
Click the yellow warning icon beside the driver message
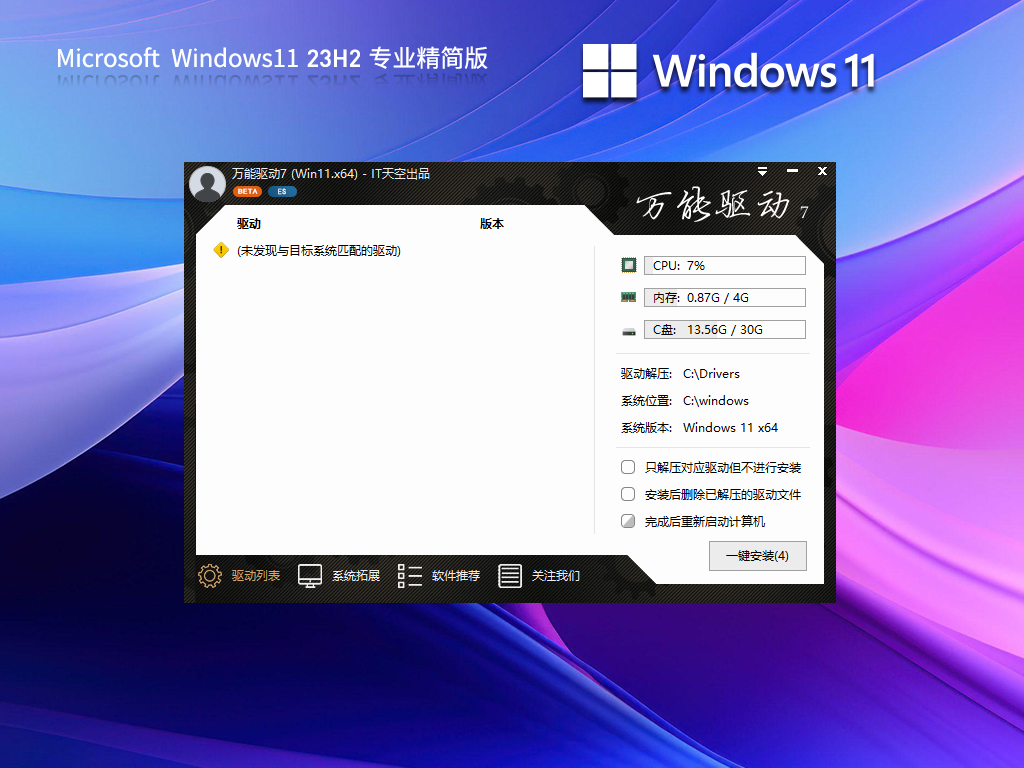click(219, 252)
